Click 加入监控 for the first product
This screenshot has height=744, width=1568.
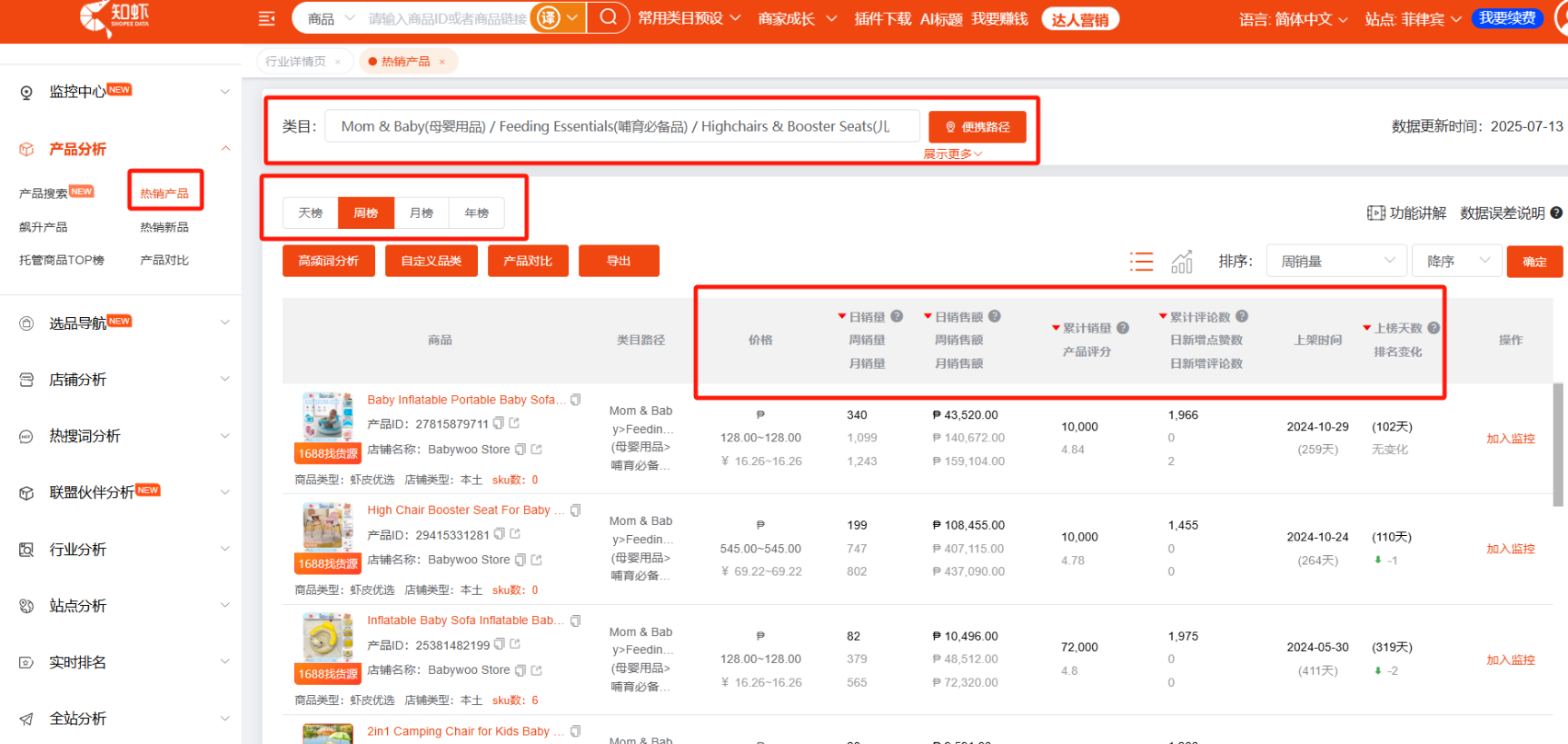coord(1510,439)
